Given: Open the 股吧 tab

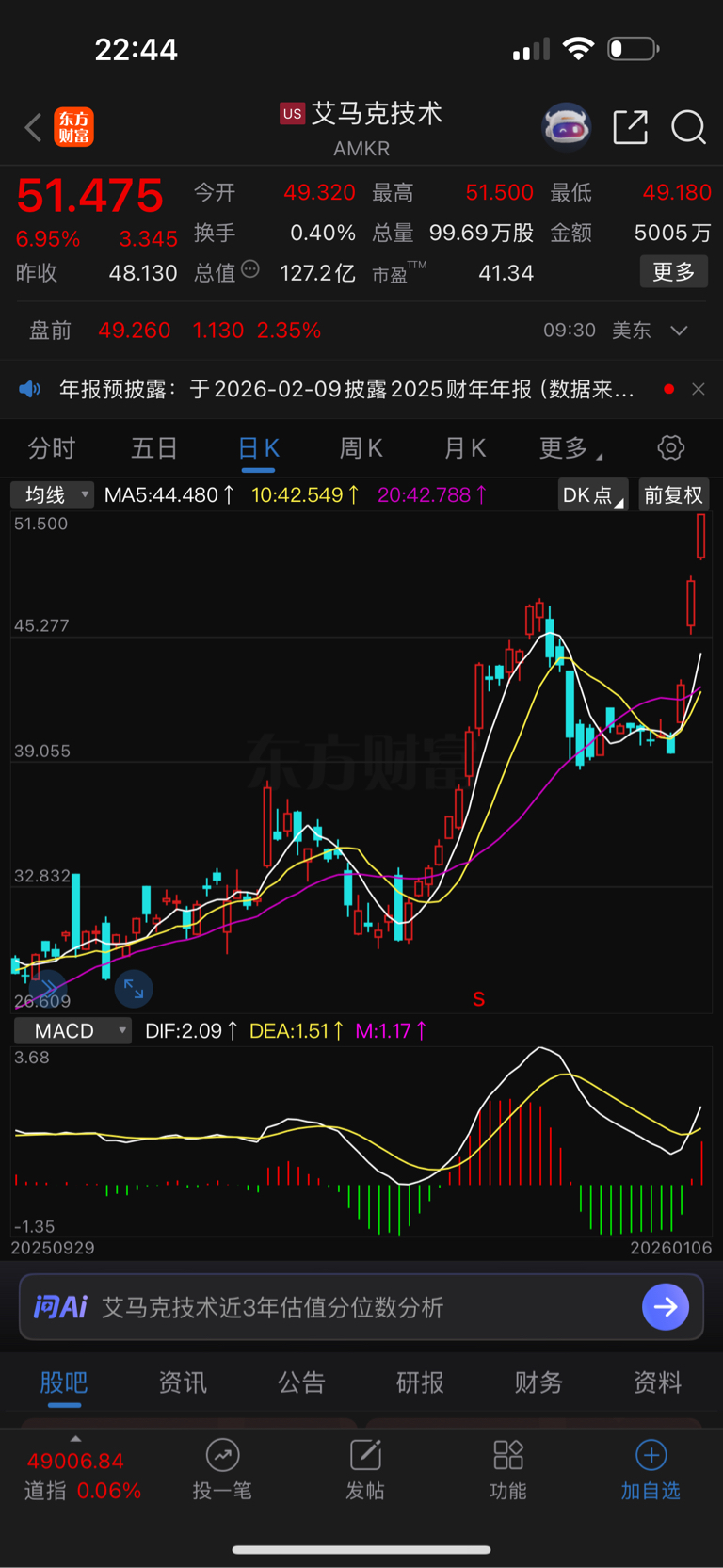Looking at the screenshot, I should click(64, 1382).
